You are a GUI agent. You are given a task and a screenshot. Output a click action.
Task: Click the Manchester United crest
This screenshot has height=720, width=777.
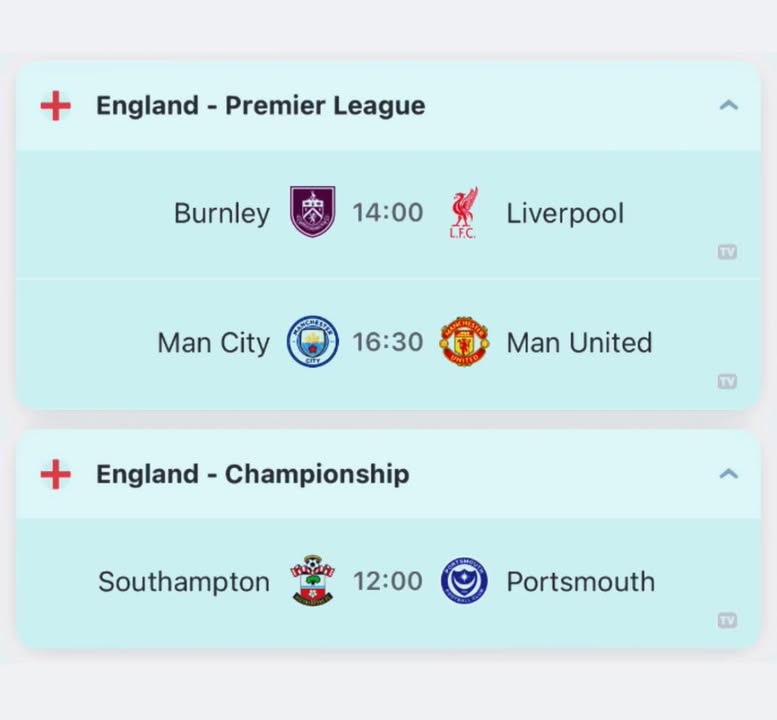[464, 341]
